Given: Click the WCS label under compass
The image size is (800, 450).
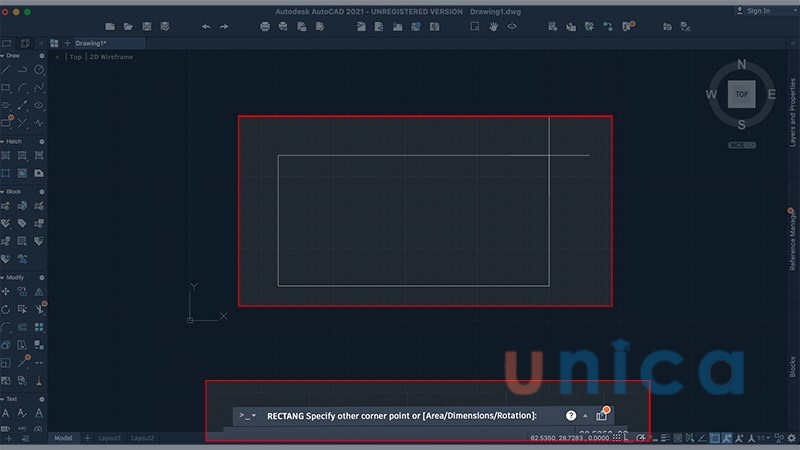Looking at the screenshot, I should pyautogui.click(x=742, y=145).
